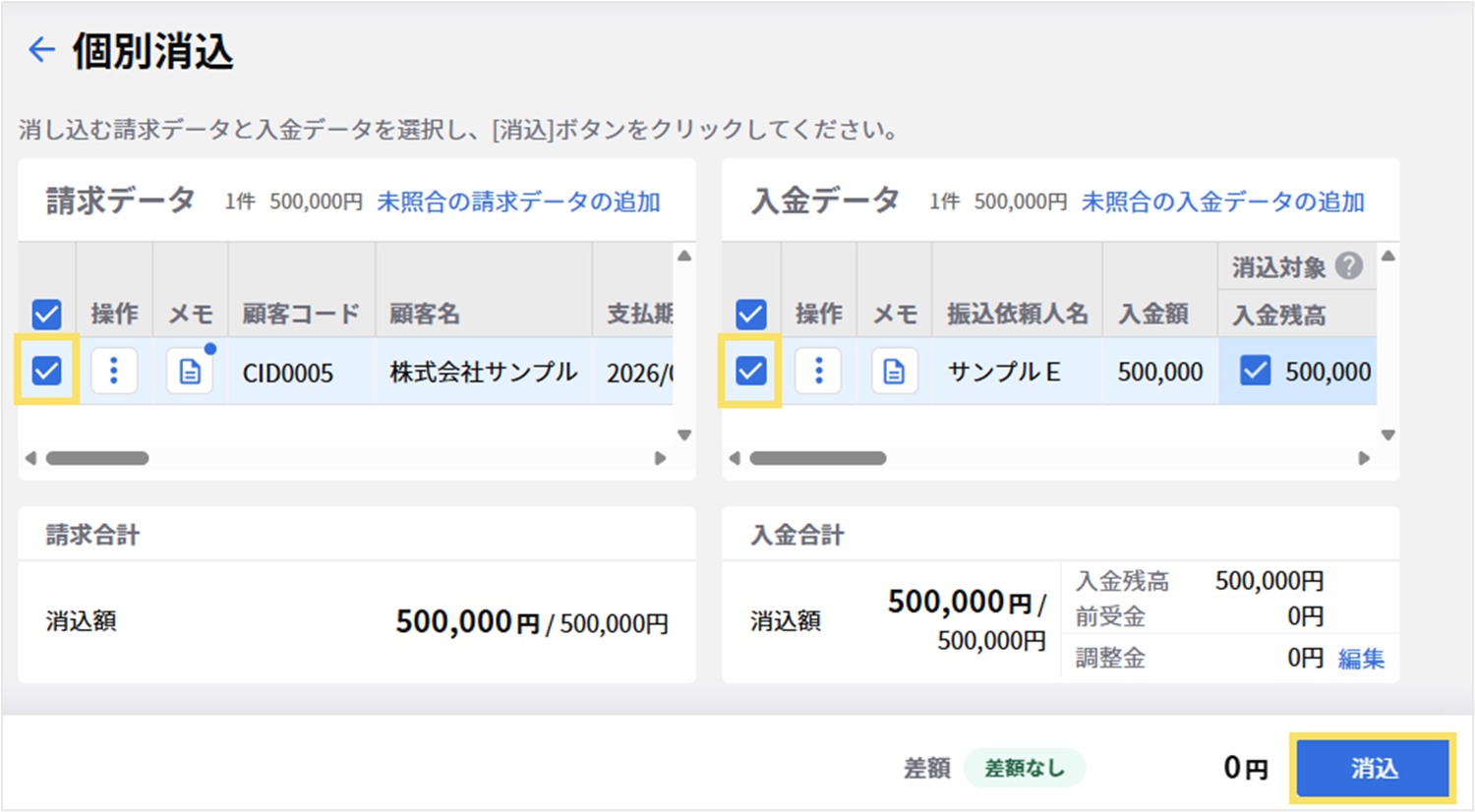Toggle select-all checkbox in 請求データ header
Screen dimensions: 1475x812
coord(46,315)
